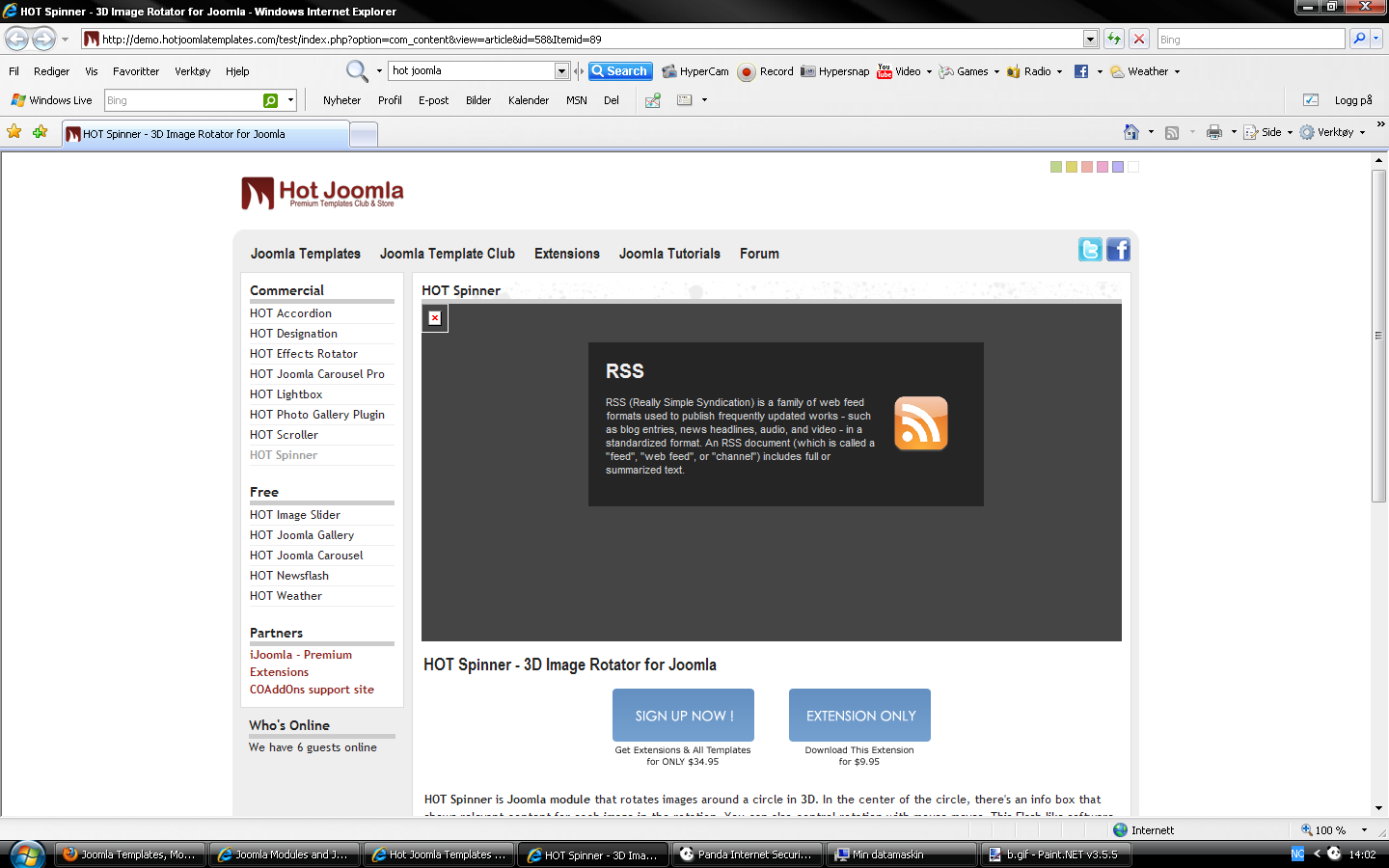Click Logg på on Windows Live toolbar
The height and width of the screenshot is (868, 1389).
click(1352, 100)
